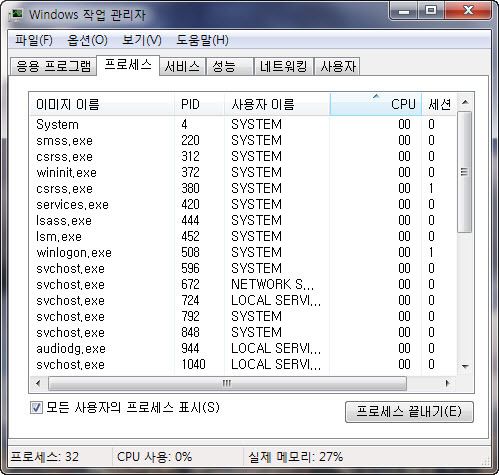Viewport: 499px width, 475px height.
Task: Select the wininit.exe process
Action: coord(243,172)
